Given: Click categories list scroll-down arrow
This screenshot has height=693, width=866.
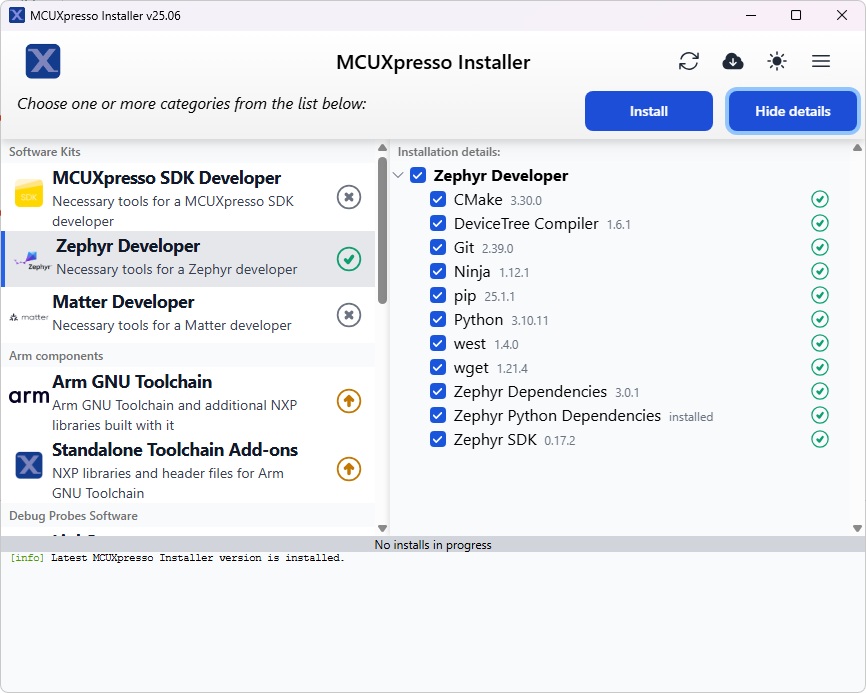Looking at the screenshot, I should tap(382, 528).
